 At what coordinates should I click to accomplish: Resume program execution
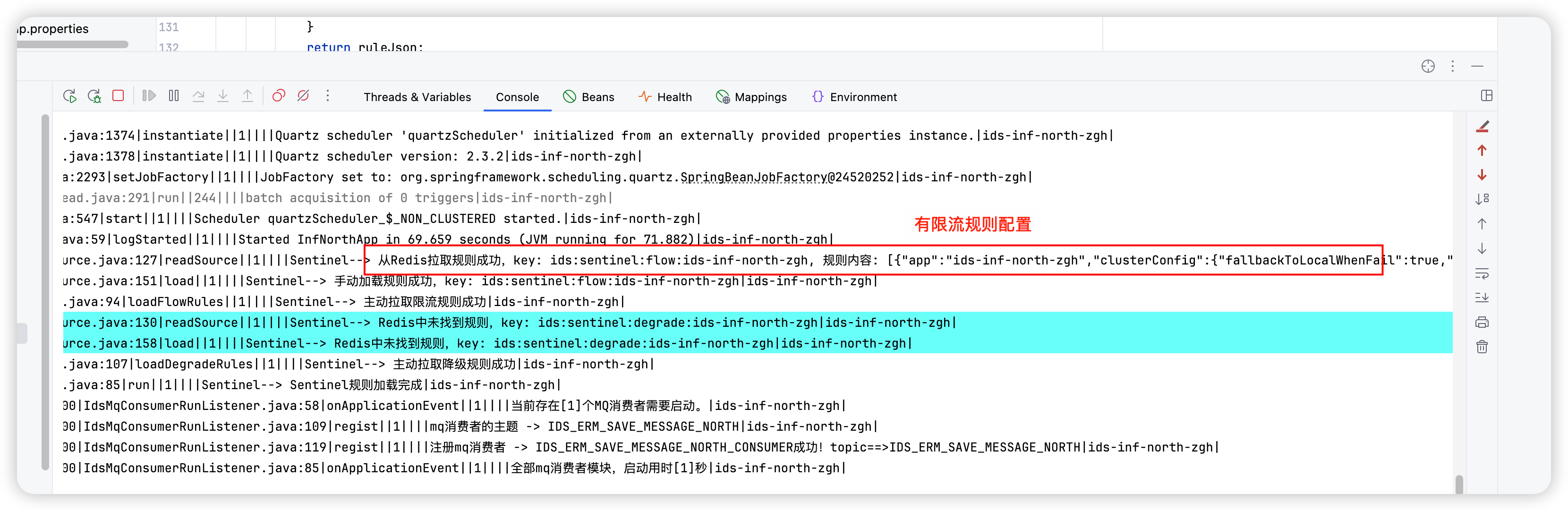[x=148, y=95]
